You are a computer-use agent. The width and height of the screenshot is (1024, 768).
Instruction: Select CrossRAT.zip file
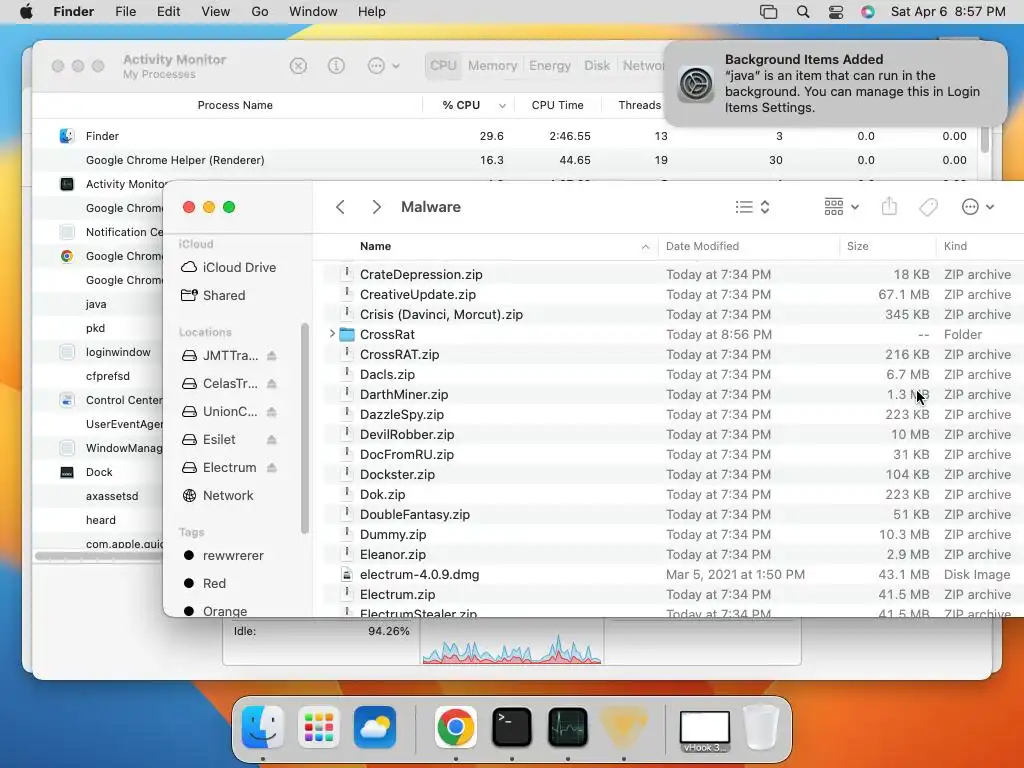(673, 355)
